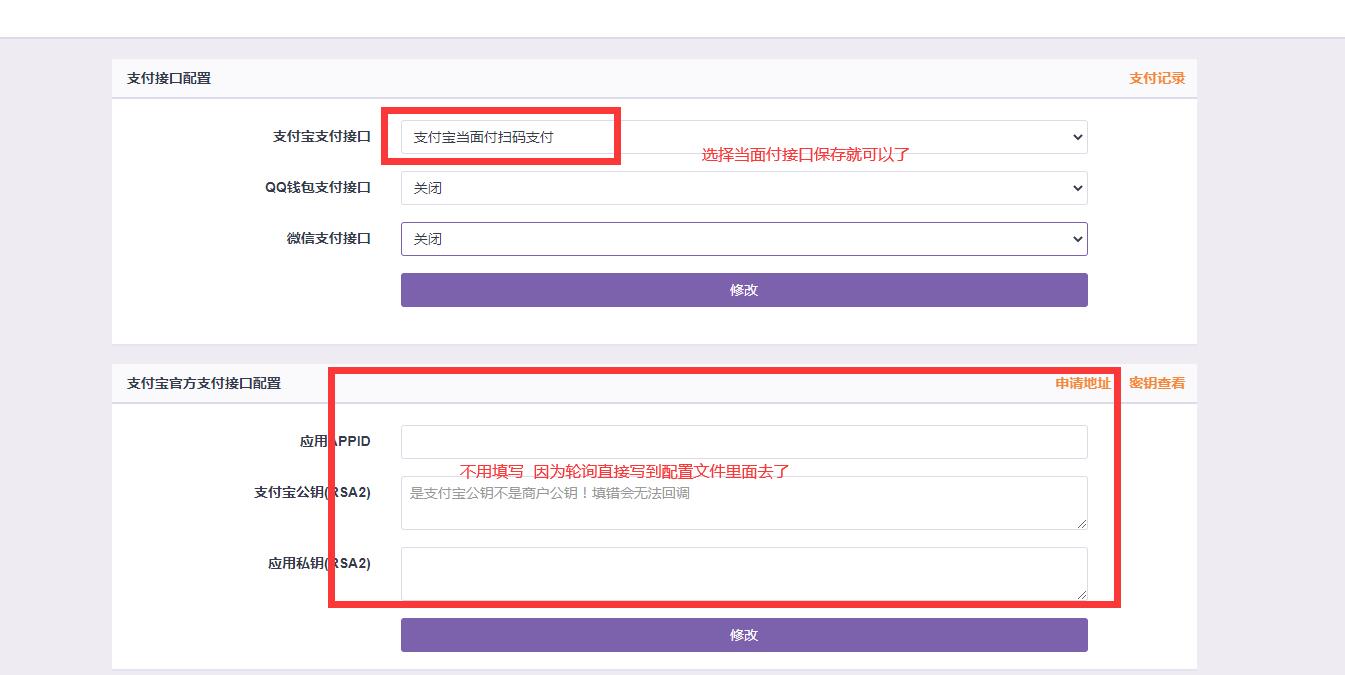Grab the resize handle of 支付宝公钥 textarea
This screenshot has height=675, width=1345.
[1081, 523]
